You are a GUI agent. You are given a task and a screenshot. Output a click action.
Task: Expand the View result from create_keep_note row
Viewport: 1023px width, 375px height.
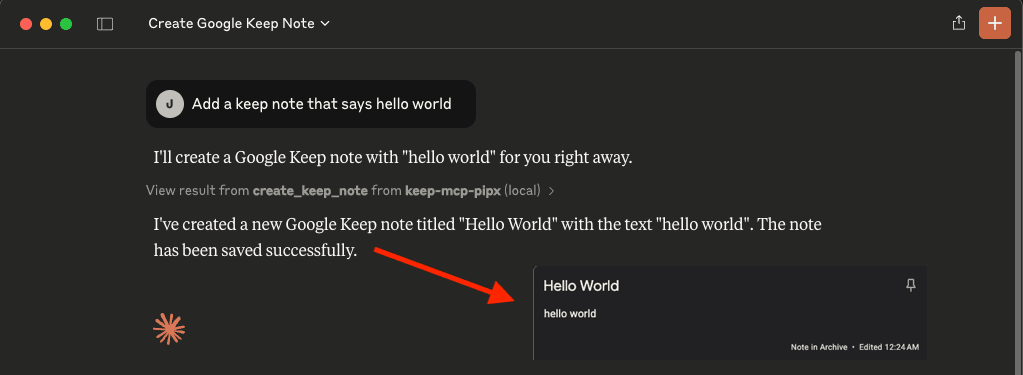(x=350, y=191)
